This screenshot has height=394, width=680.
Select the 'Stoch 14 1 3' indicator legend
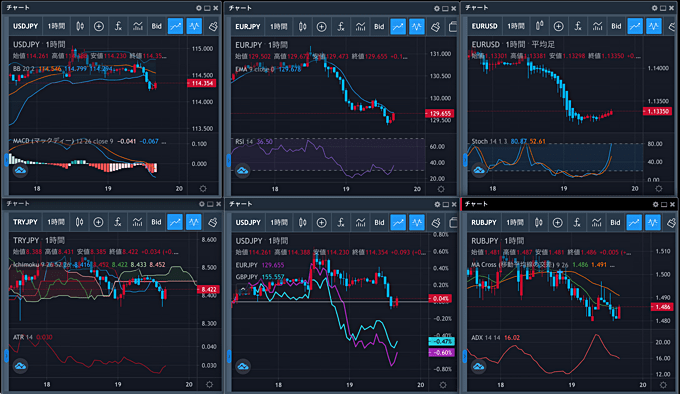490,141
